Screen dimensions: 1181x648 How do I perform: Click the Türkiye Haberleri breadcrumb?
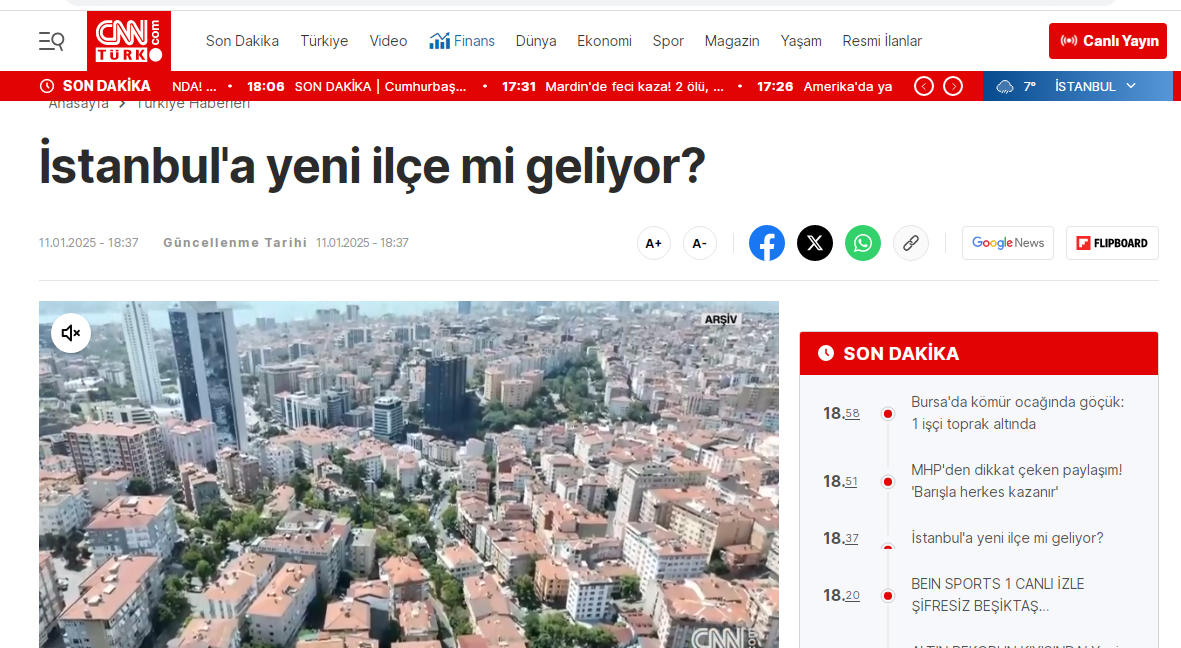[x=193, y=104]
